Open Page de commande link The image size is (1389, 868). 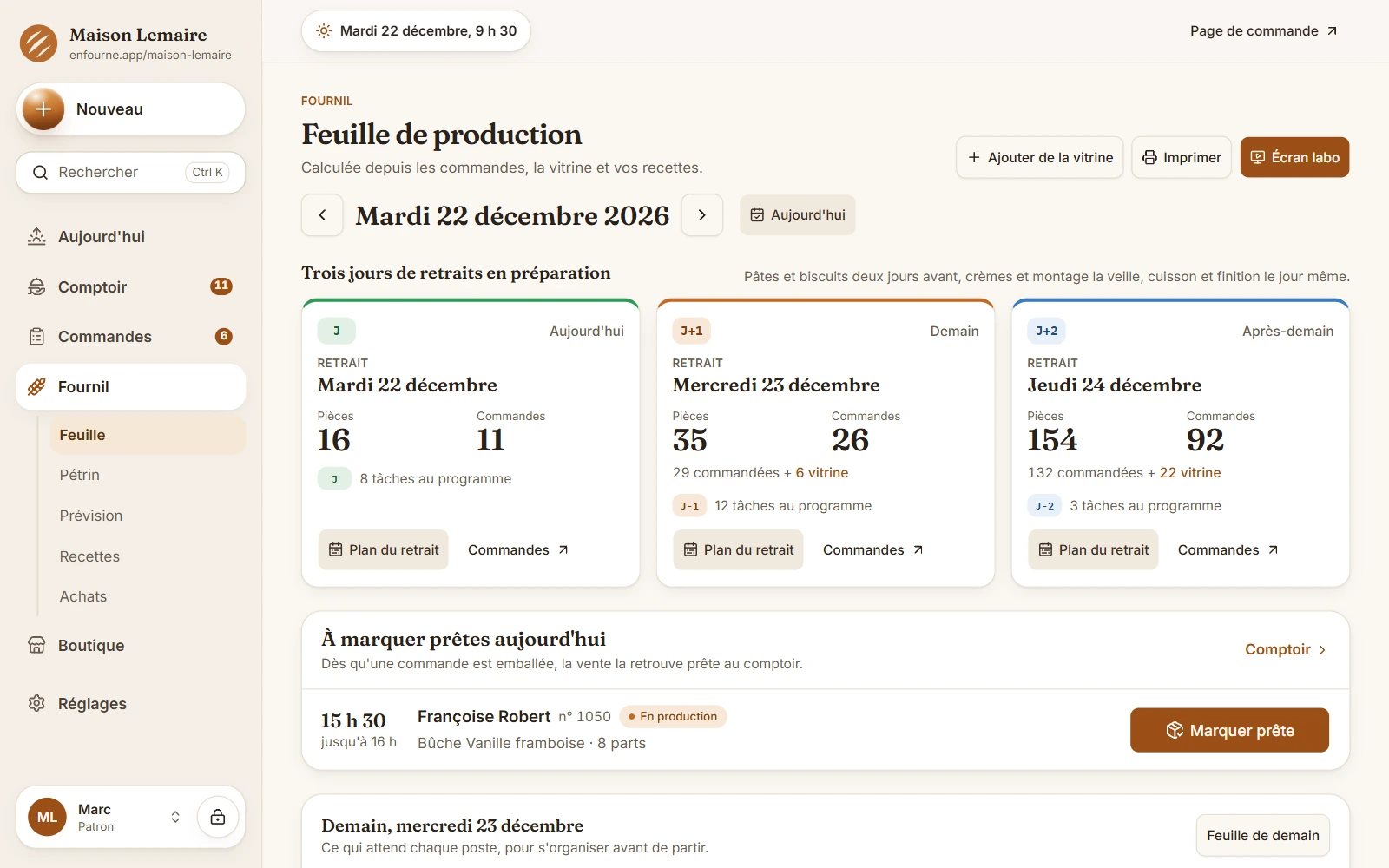click(x=1263, y=31)
